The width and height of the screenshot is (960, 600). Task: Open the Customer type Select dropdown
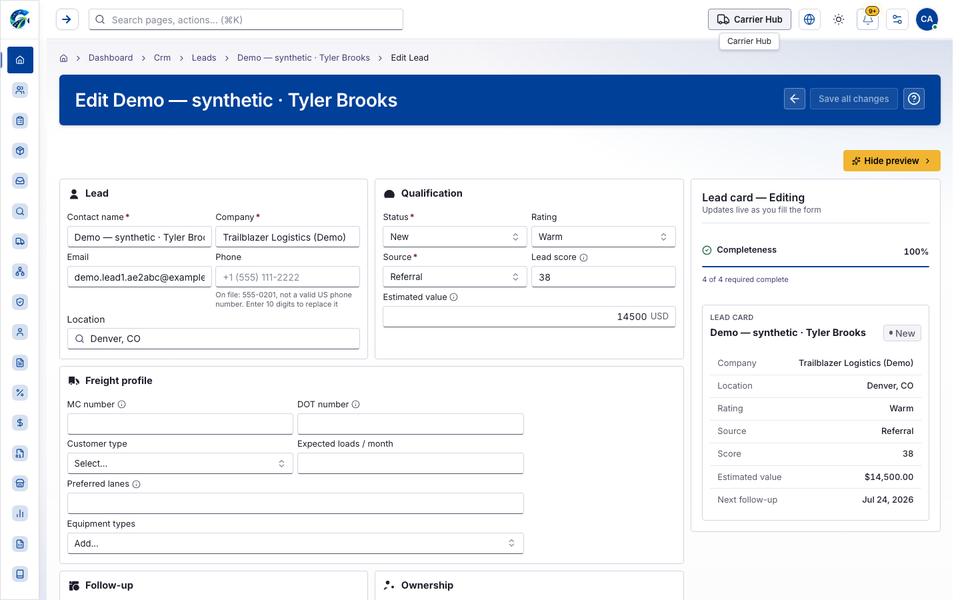180,463
